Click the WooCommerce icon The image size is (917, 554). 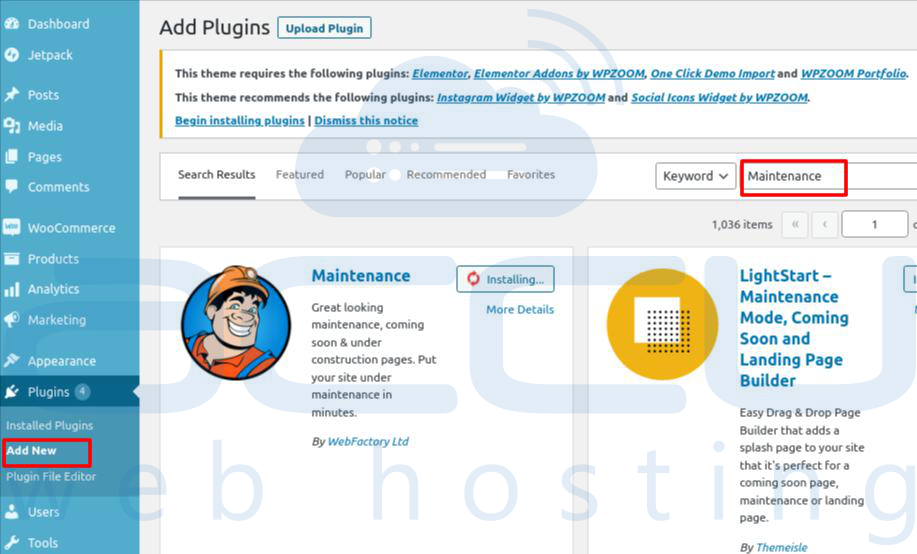[12, 228]
